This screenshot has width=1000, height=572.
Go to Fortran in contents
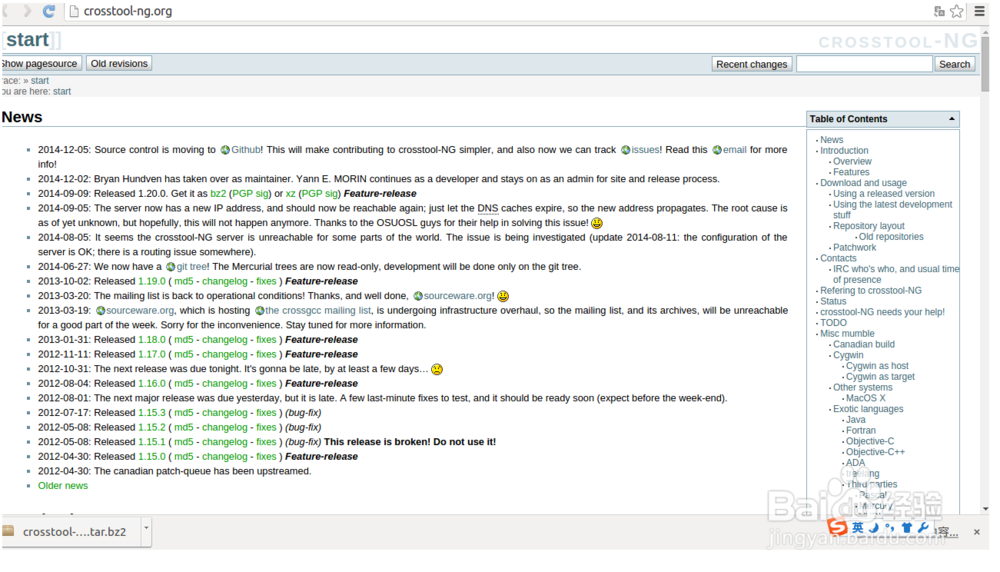tap(860, 431)
